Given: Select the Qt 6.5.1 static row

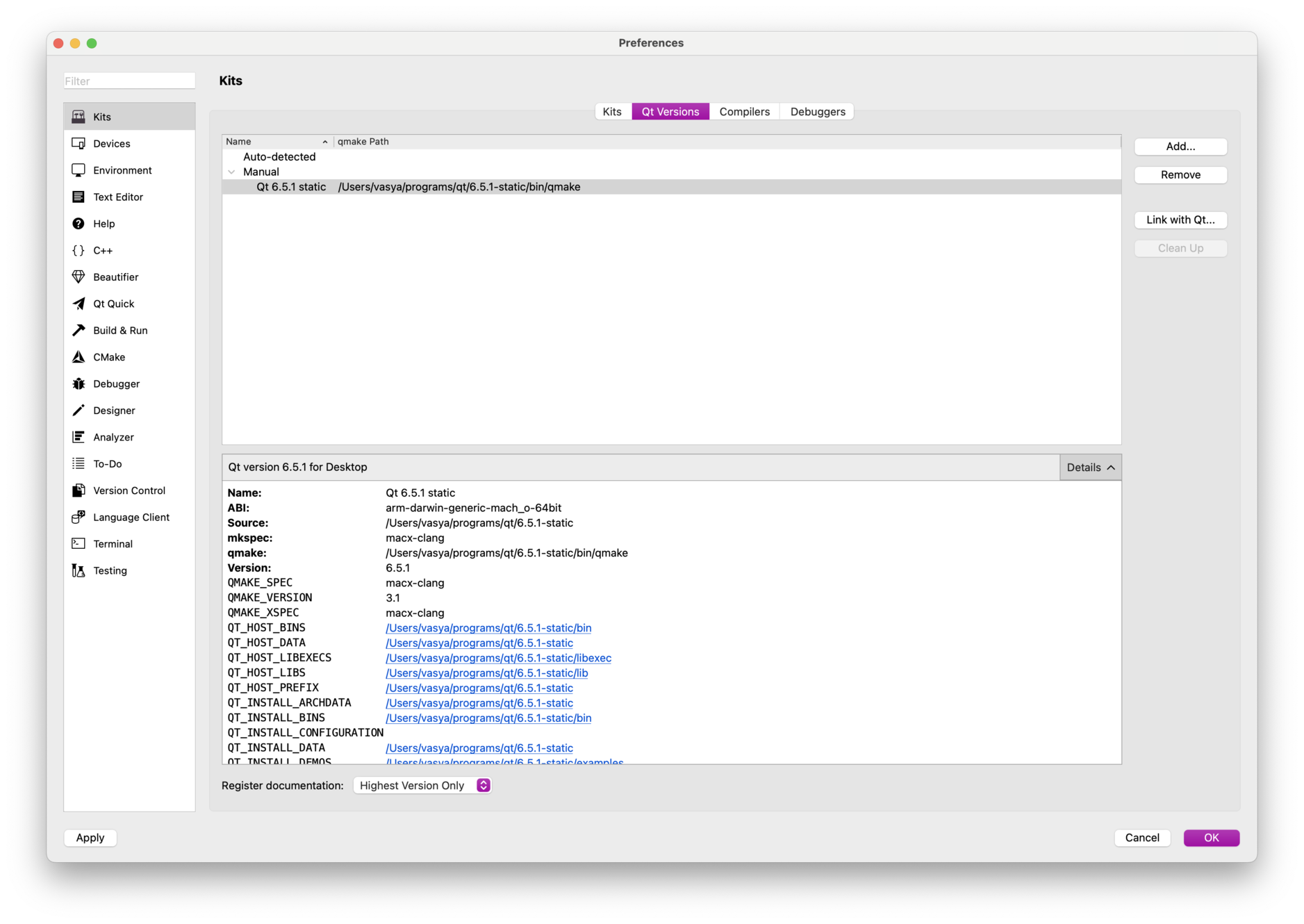Looking at the screenshot, I should 671,187.
